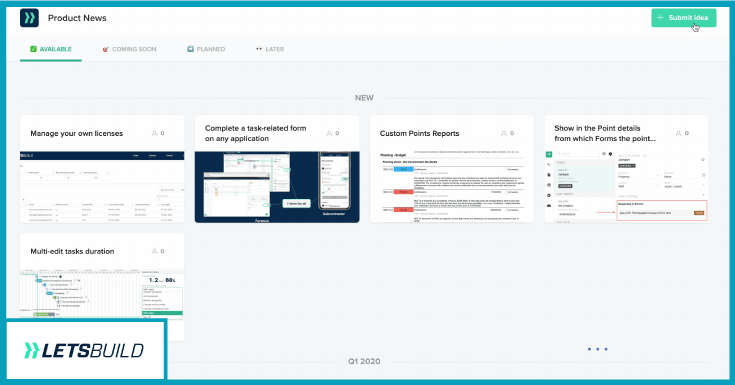Open the Manage your own licenses screenshot thumbnail
Image resolution: width=735 pixels, height=385 pixels.
click(x=102, y=187)
